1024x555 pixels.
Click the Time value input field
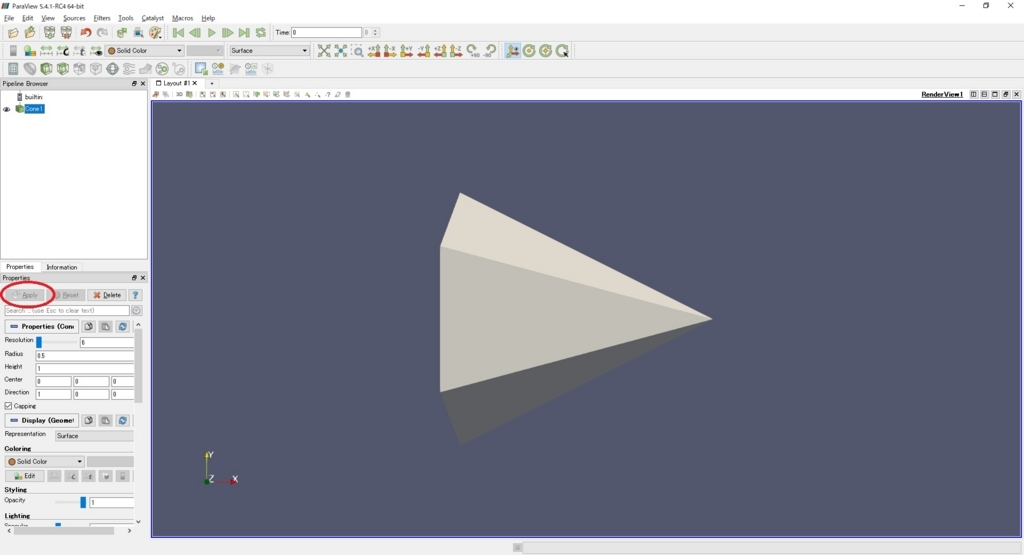pyautogui.click(x=326, y=33)
